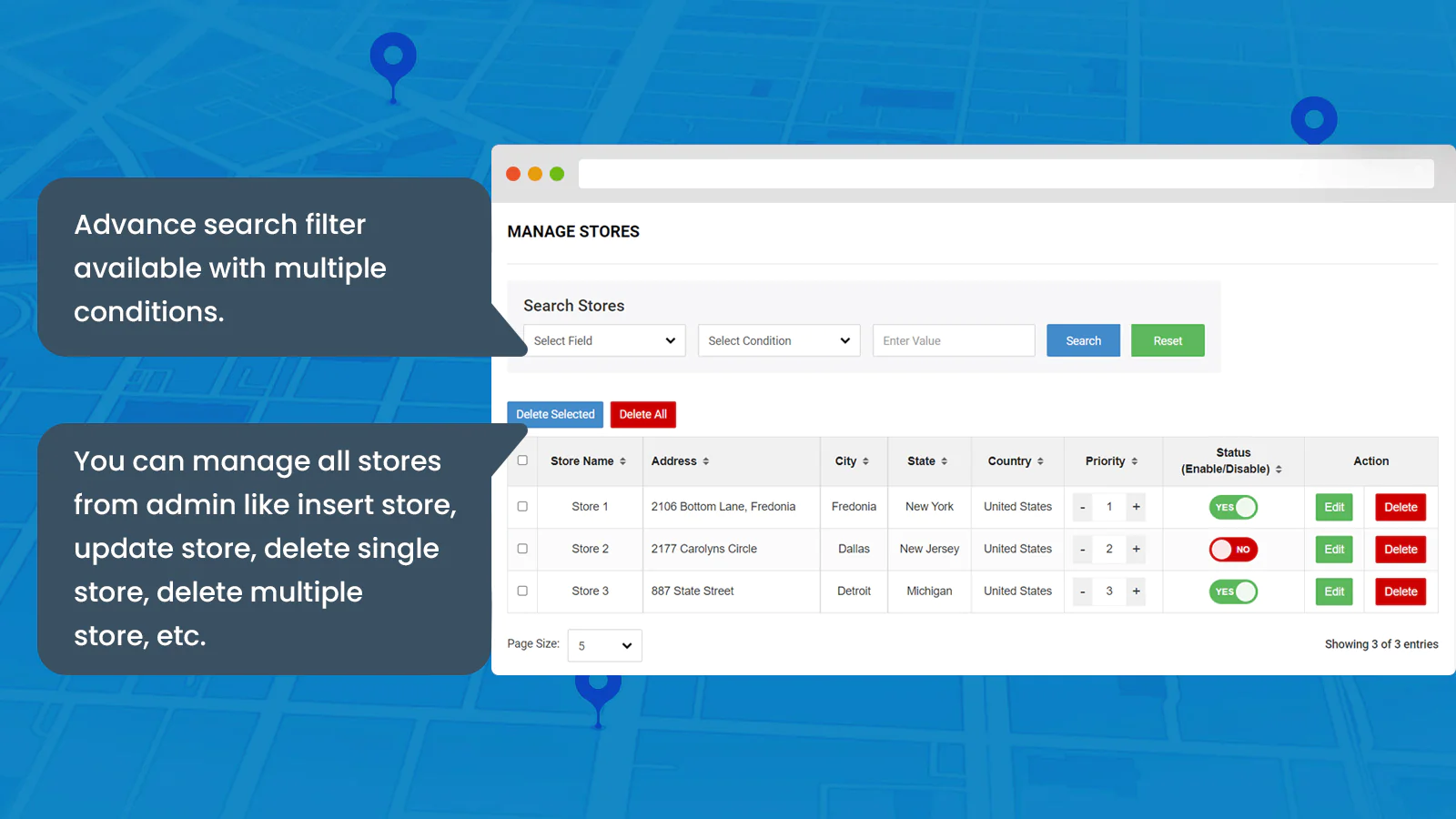Viewport: 1456px width, 819px height.
Task: Delete the Store 2 entry
Action: coord(1400,550)
